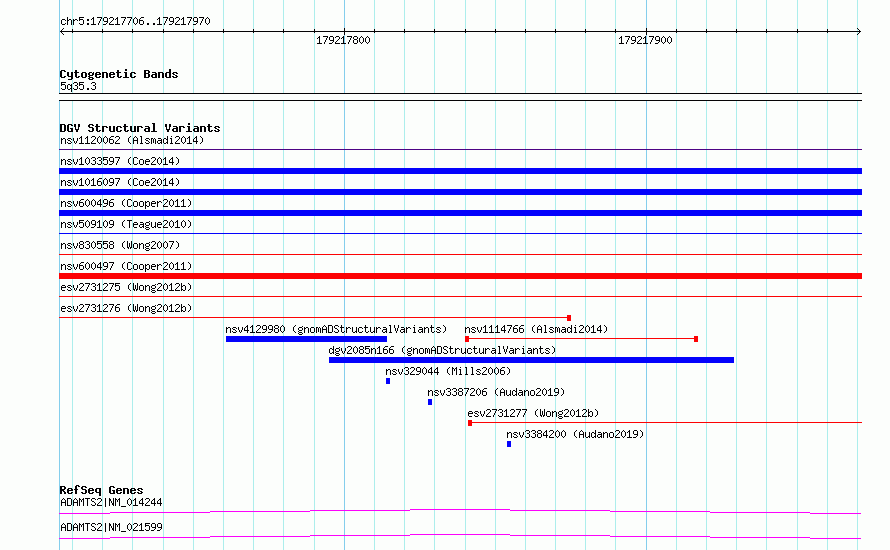
Task: Click the right red marker of nsv1114766
Action: click(x=696, y=339)
